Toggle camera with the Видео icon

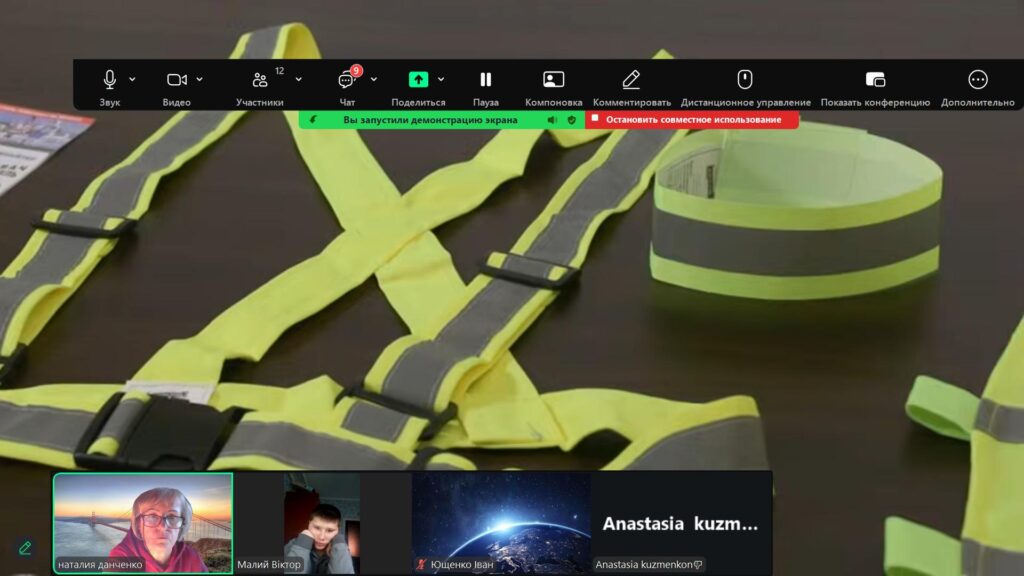(x=176, y=80)
